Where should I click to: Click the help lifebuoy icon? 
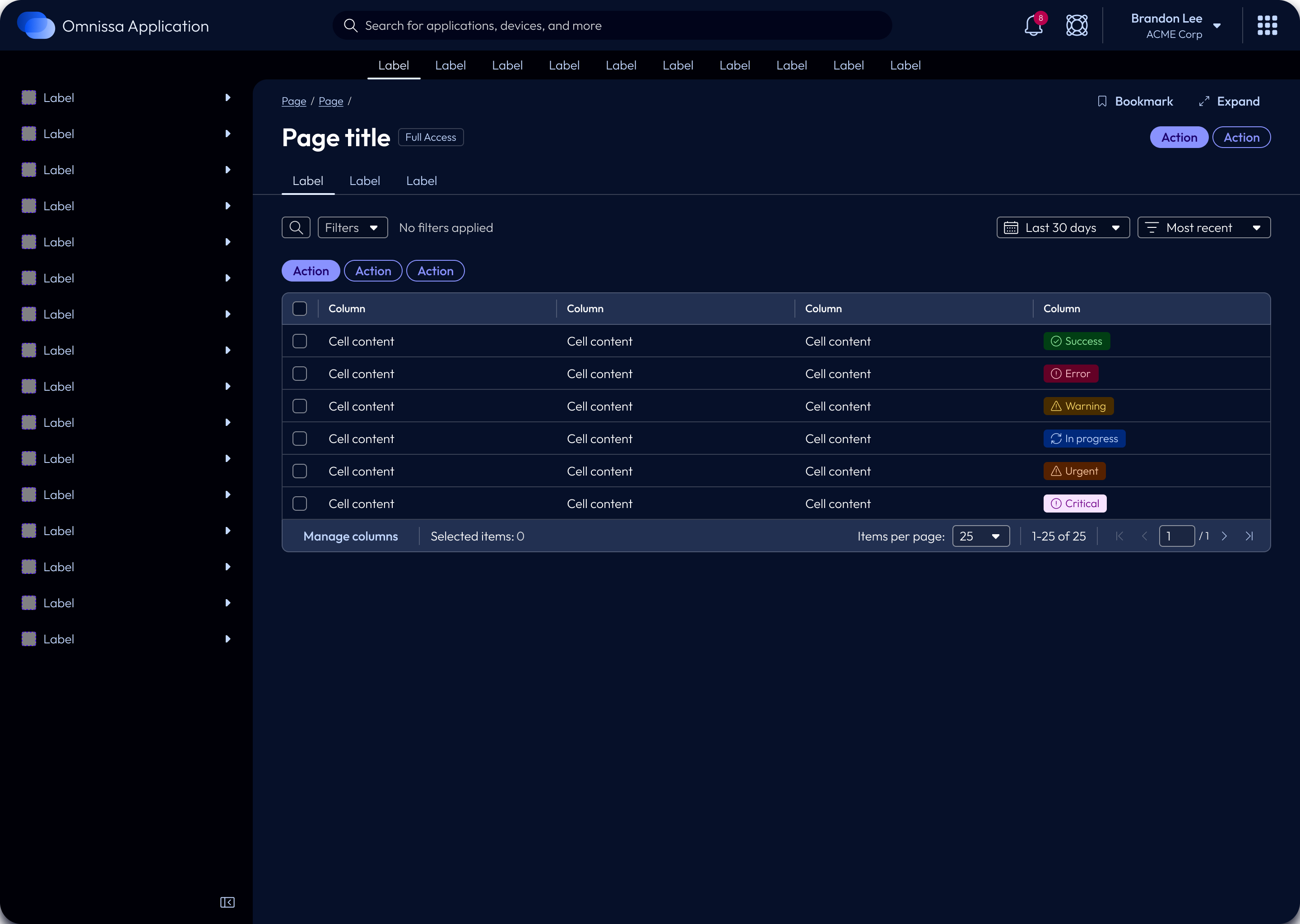pyautogui.click(x=1076, y=26)
